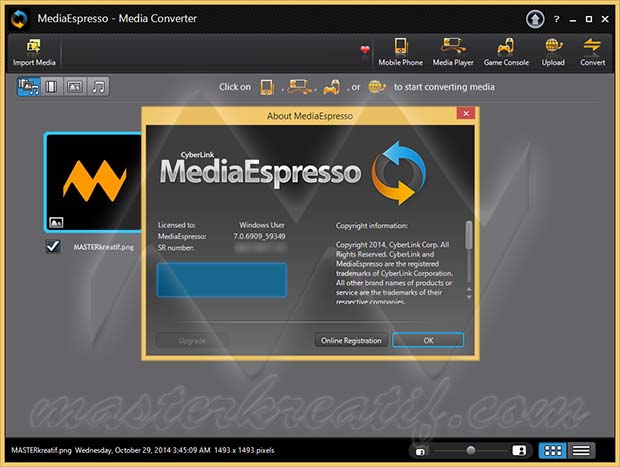Open the Upload toolbar option
This screenshot has height=467, width=620.
tap(553, 52)
